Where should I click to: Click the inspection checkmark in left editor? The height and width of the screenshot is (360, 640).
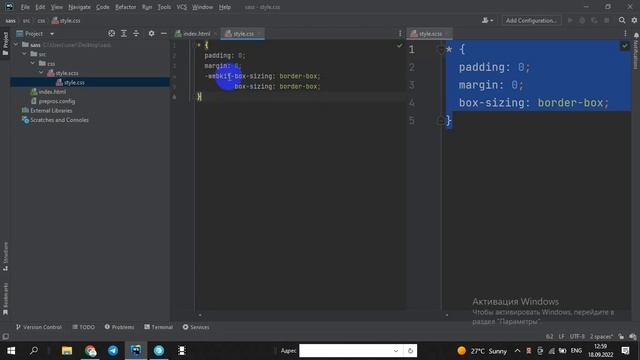pyautogui.click(x=400, y=46)
